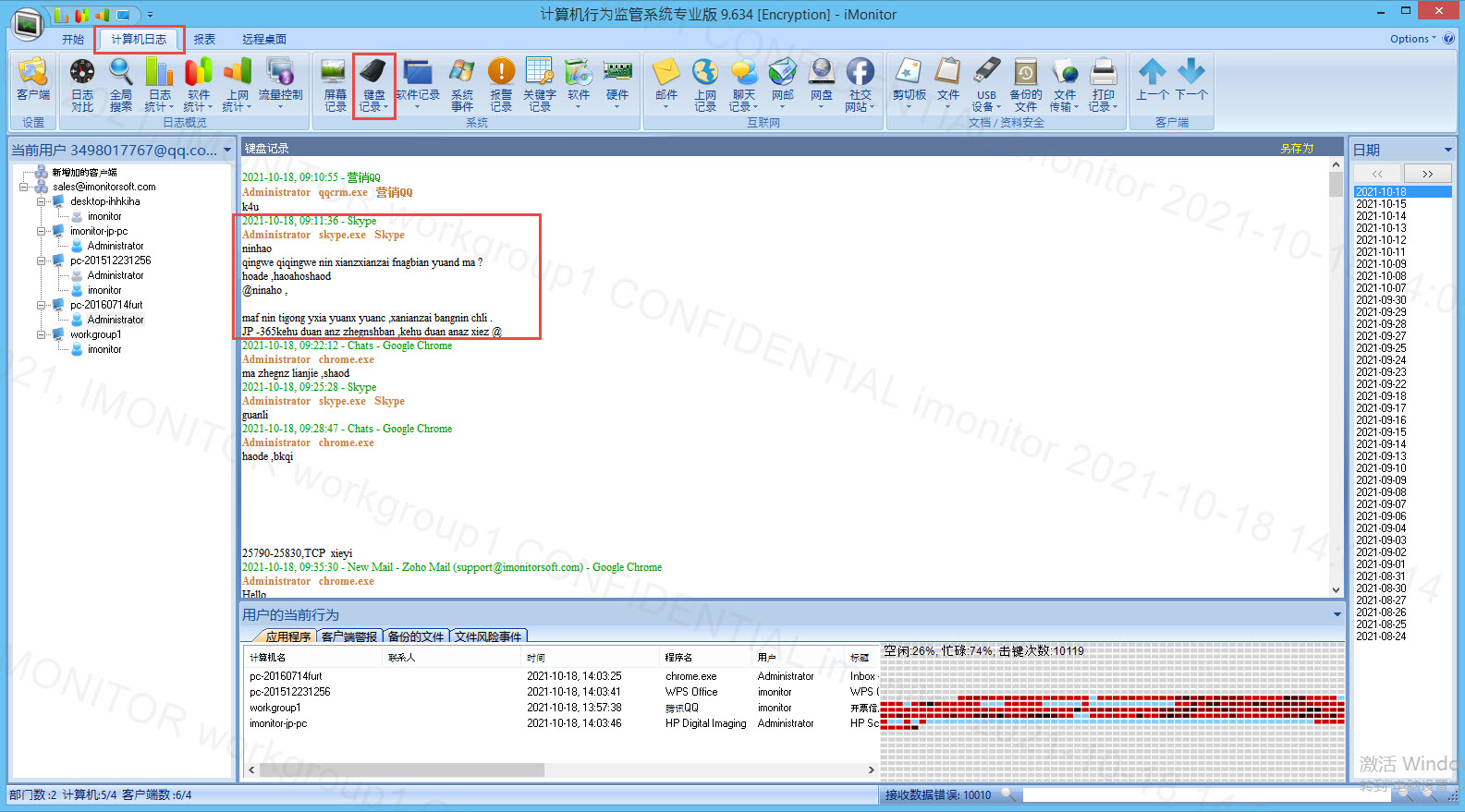This screenshot has height=812, width=1465.
Task: Click the application list horizontal scrollbar thumb
Action: click(402, 770)
